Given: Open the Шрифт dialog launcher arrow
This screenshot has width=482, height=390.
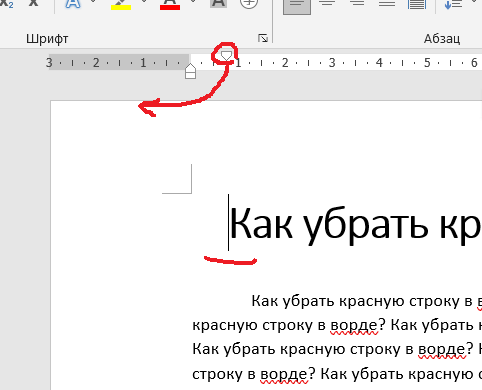Looking at the screenshot, I should 263,39.
